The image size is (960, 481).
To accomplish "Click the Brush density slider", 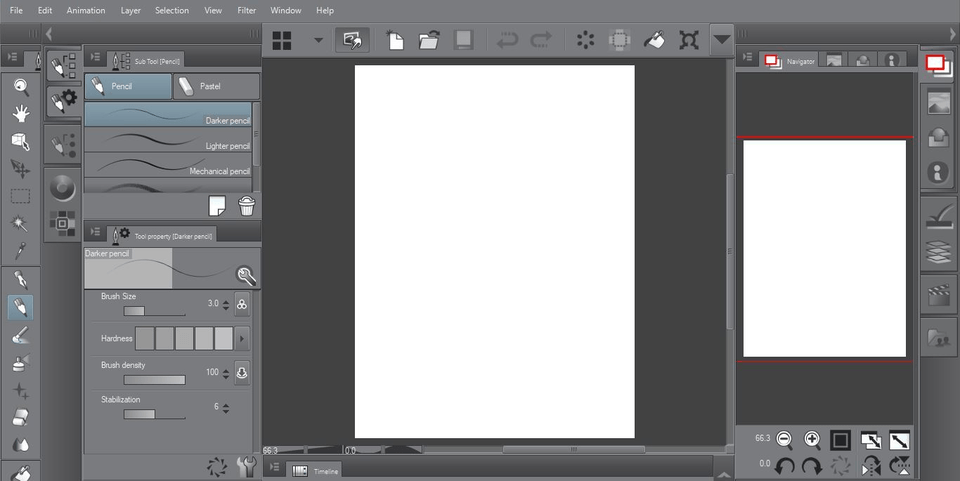I will [x=154, y=380].
